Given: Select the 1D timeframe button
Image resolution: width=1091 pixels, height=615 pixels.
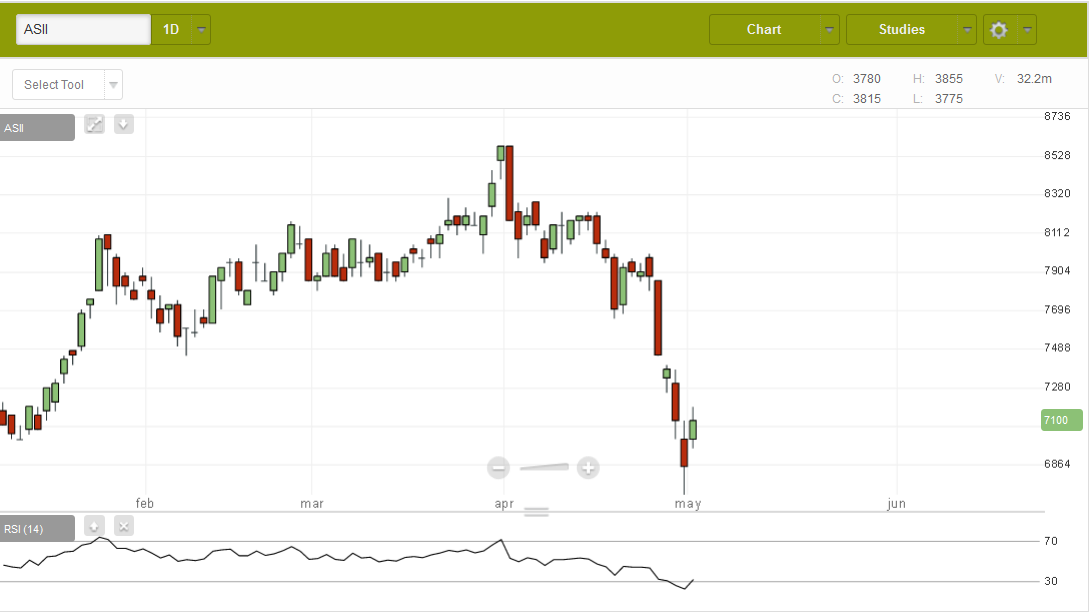Looking at the screenshot, I should pos(171,30).
